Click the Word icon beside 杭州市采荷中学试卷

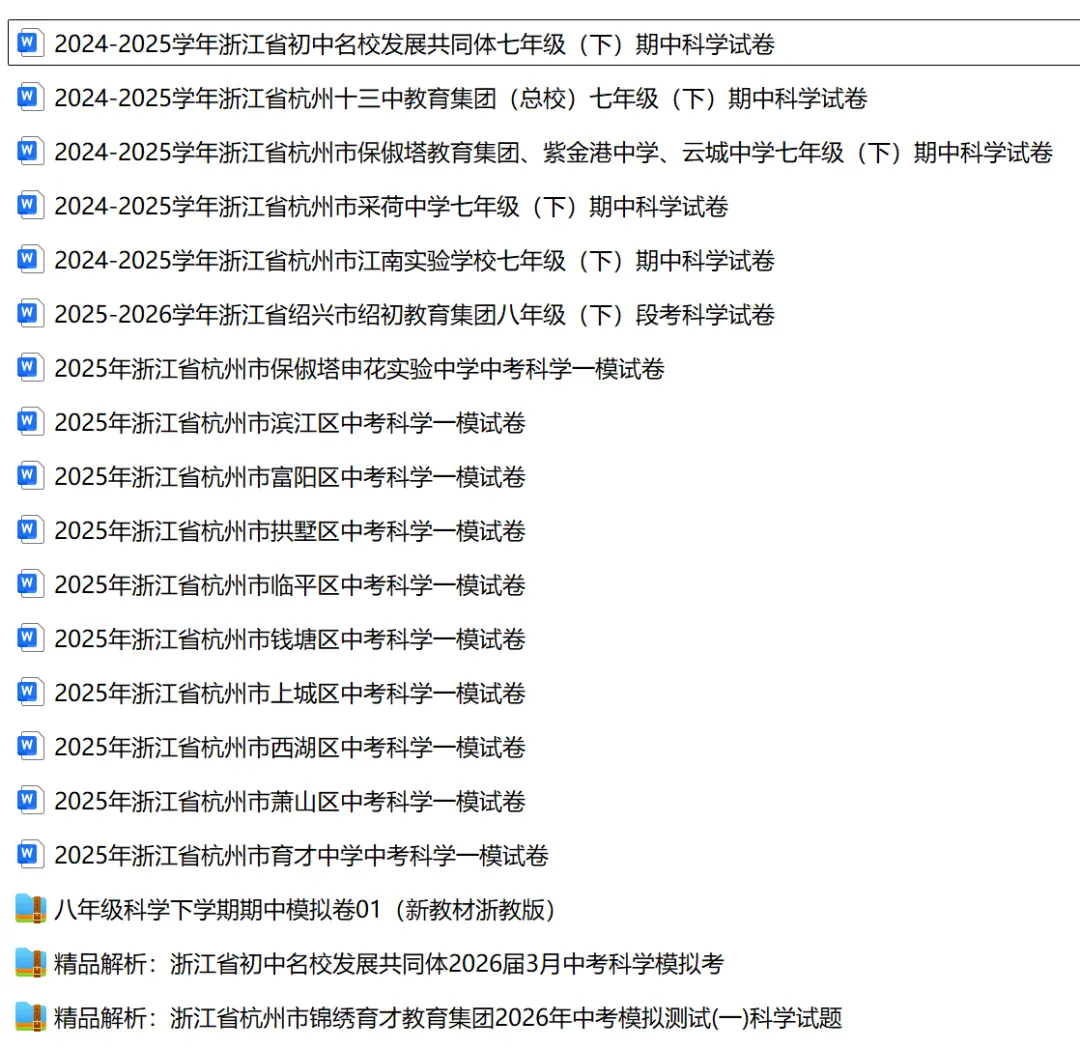(29, 207)
